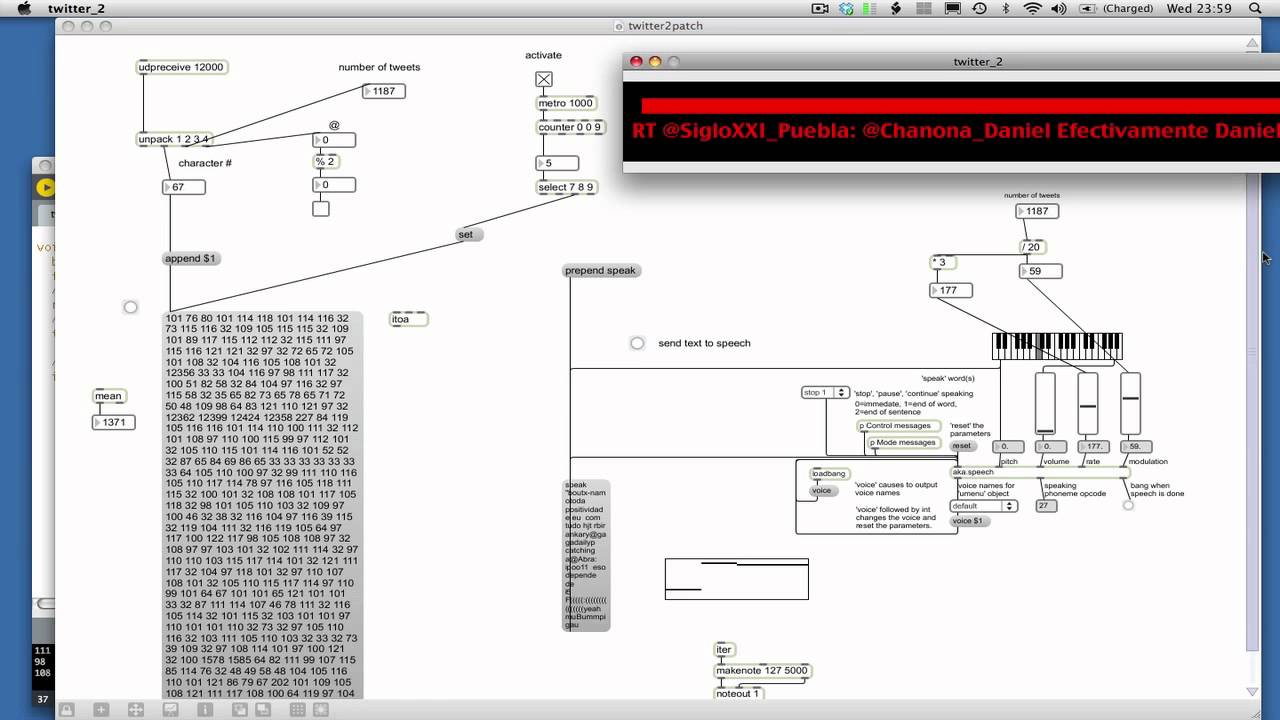Click the number box showing 177 below * 3
This screenshot has width=1280, height=720.
[951, 290]
